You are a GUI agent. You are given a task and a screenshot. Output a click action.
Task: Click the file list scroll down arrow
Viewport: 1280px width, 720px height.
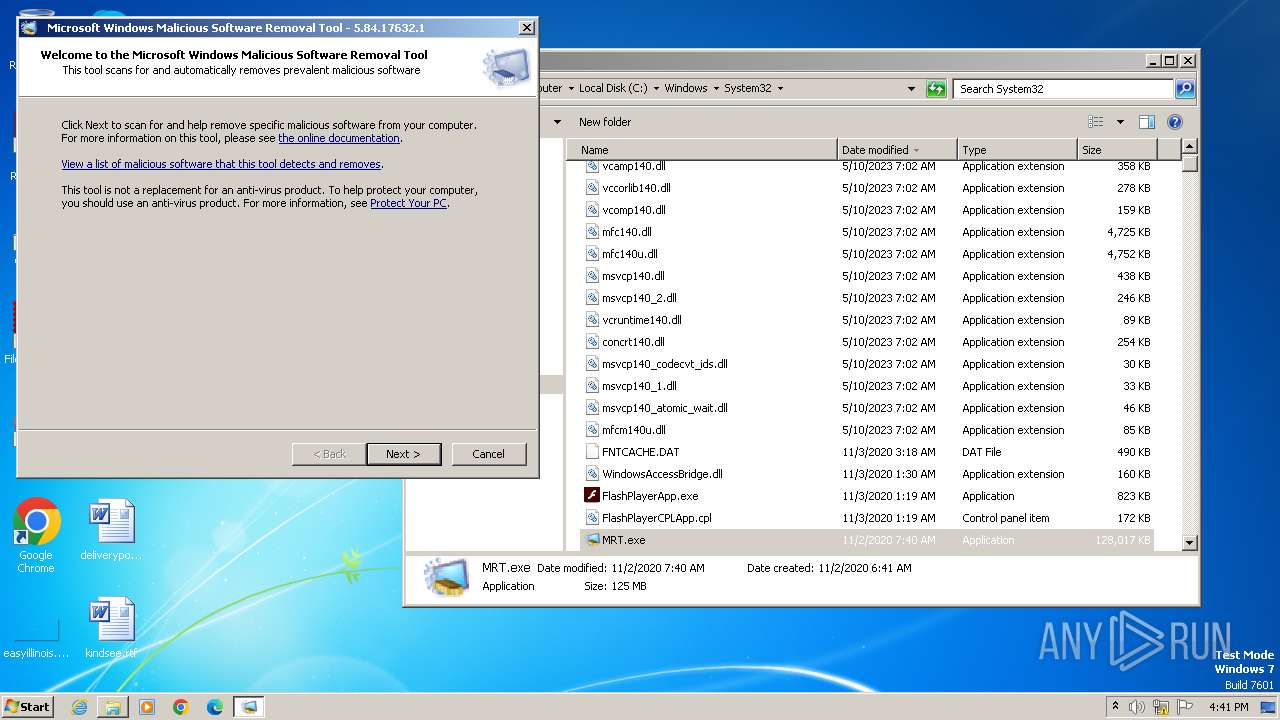(x=1189, y=542)
